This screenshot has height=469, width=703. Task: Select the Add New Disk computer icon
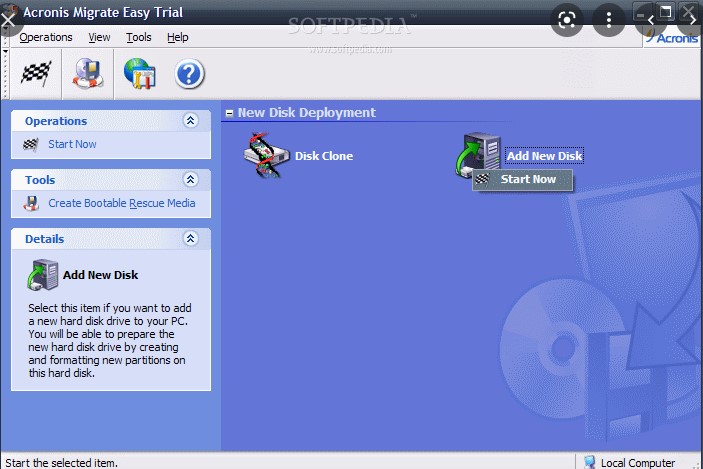pyautogui.click(x=478, y=155)
